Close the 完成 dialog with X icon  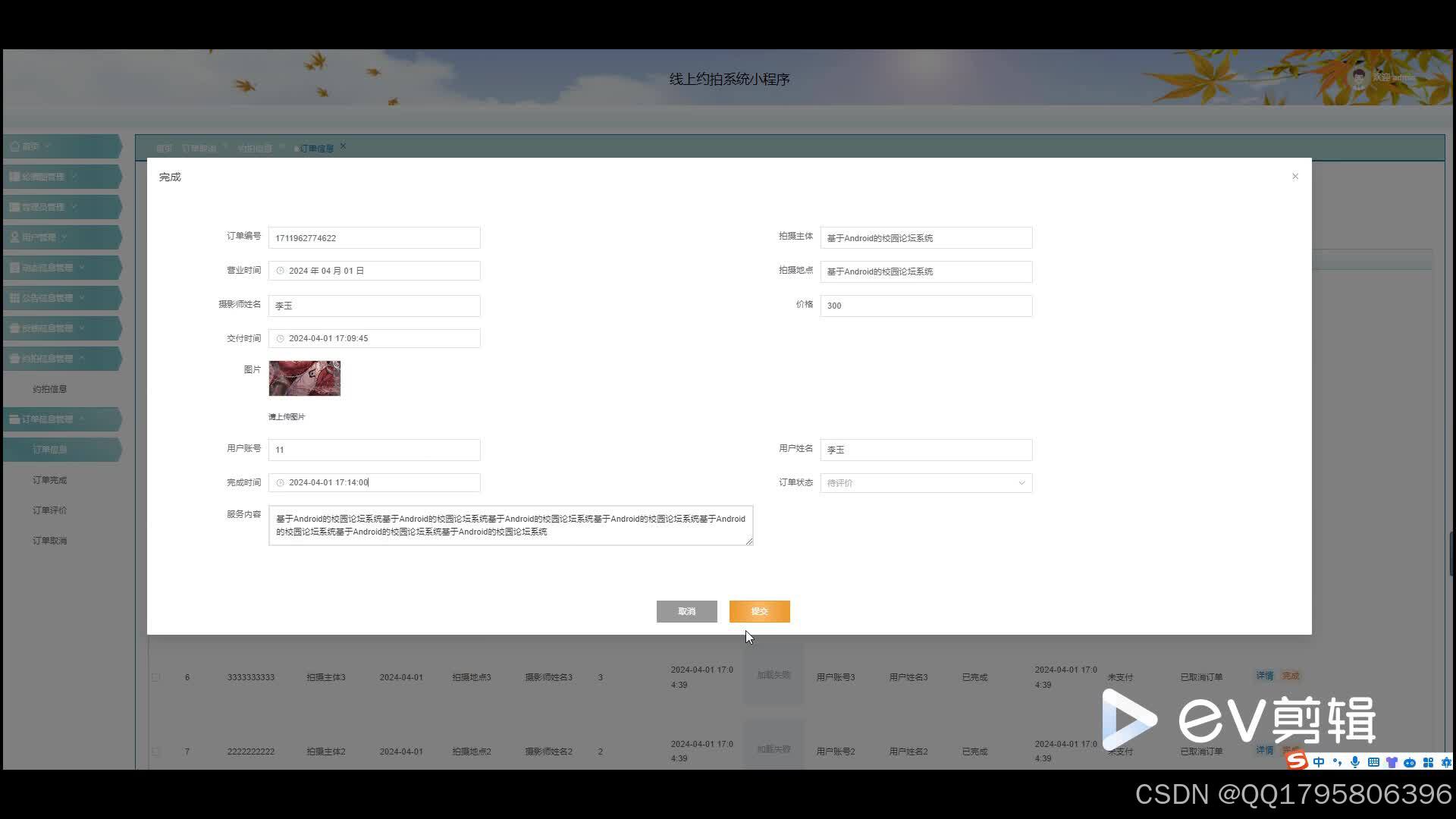[1295, 177]
